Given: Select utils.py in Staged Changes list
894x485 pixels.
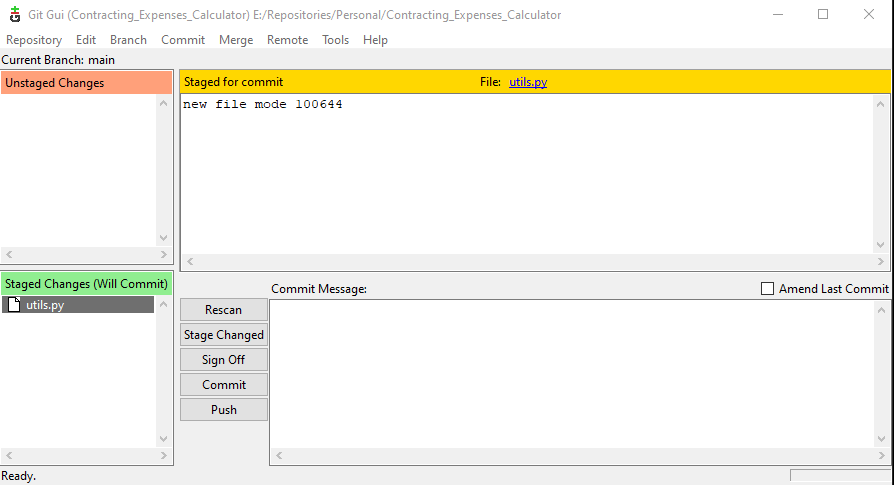Looking at the screenshot, I should [45, 305].
